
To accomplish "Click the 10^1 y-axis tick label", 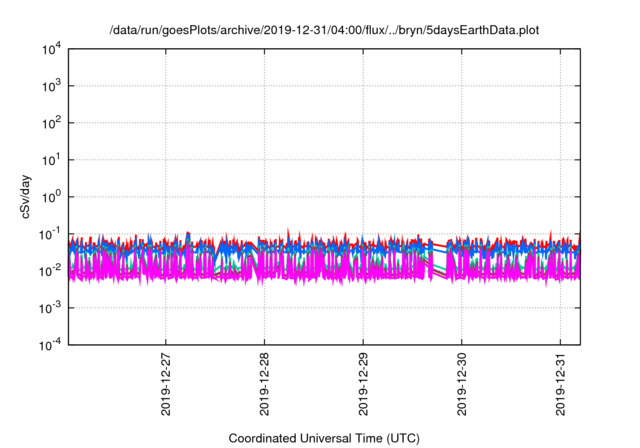I will pos(52,160).
